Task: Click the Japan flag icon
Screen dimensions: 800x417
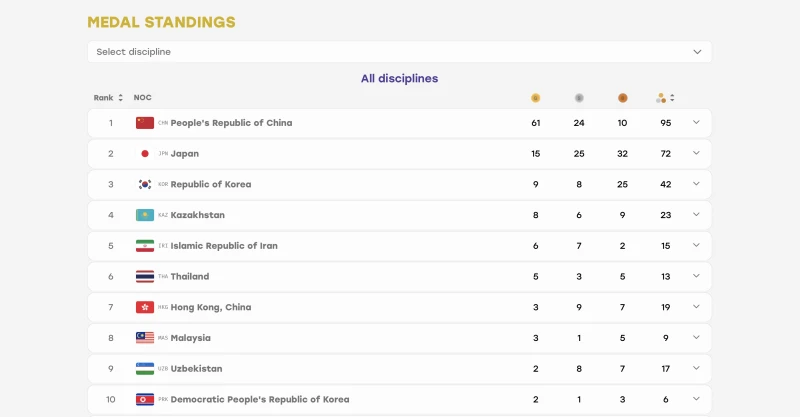Action: pos(145,154)
